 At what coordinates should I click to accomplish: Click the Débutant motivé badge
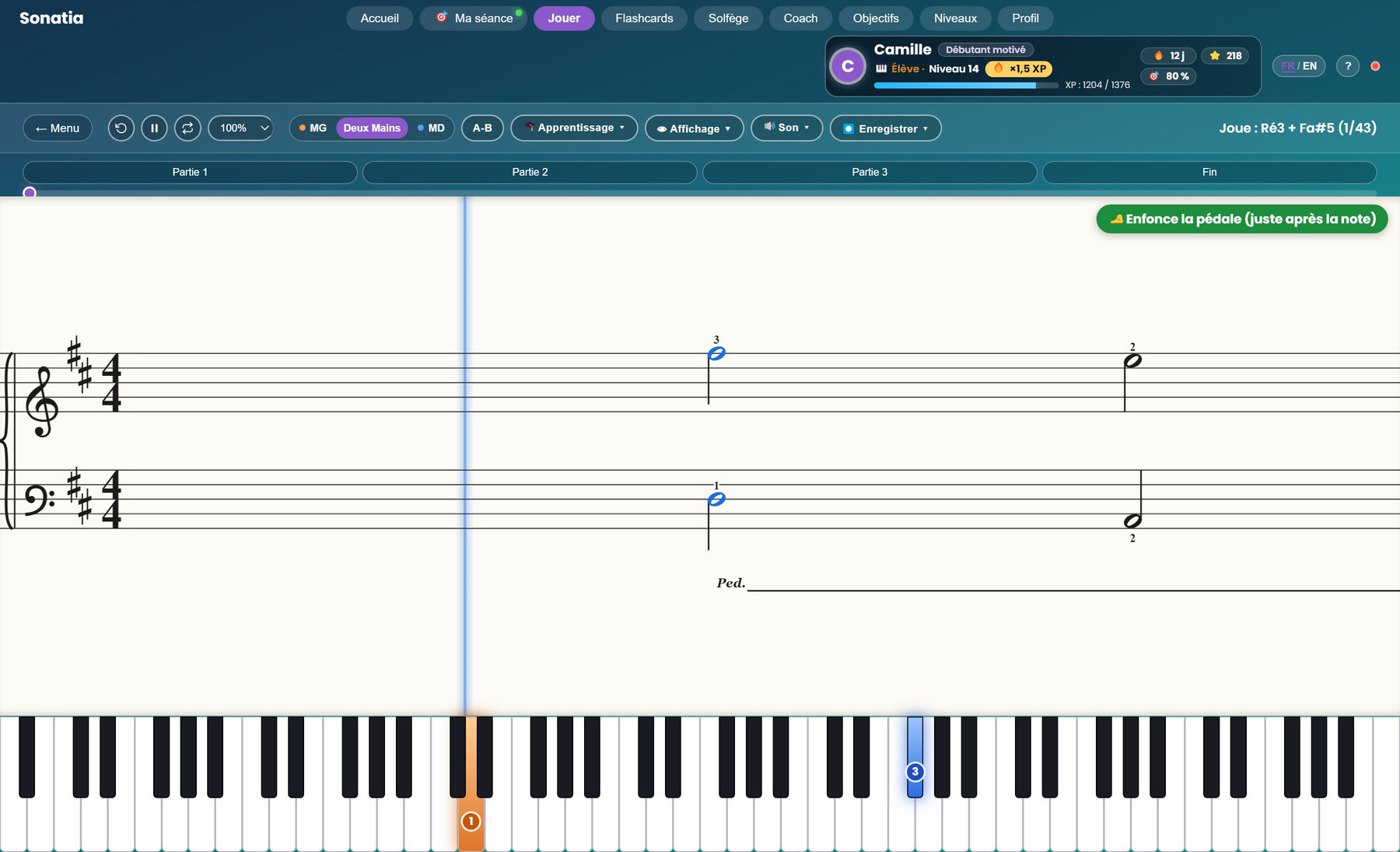pyautogui.click(x=985, y=50)
